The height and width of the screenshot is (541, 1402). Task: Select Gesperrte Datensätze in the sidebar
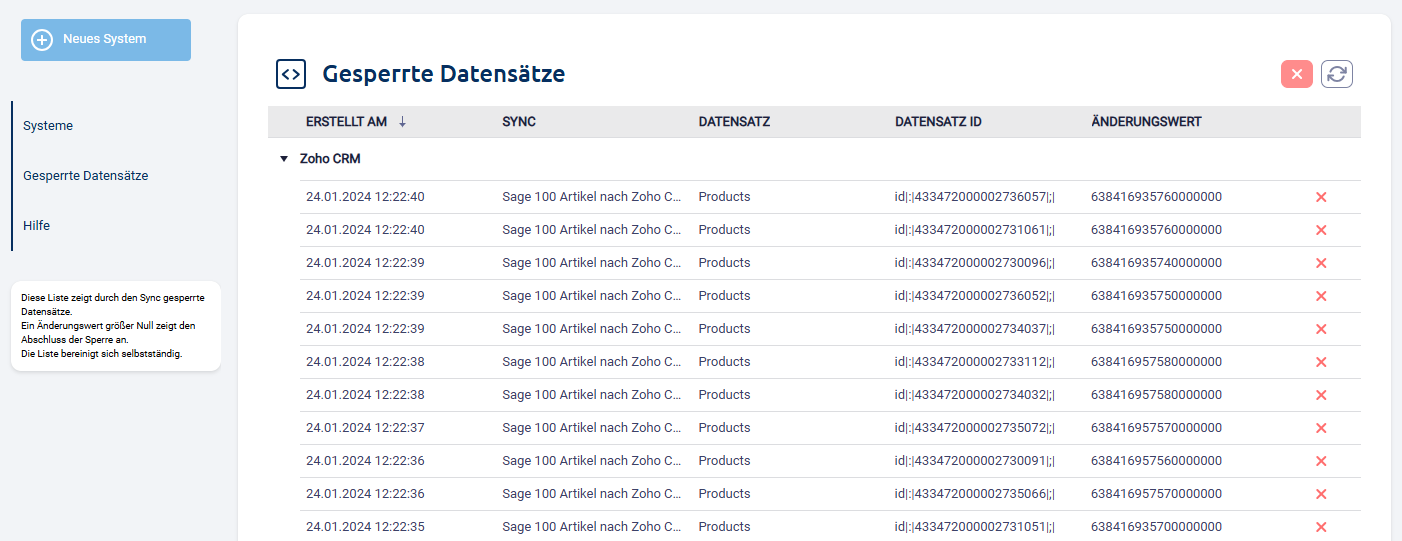coord(85,176)
